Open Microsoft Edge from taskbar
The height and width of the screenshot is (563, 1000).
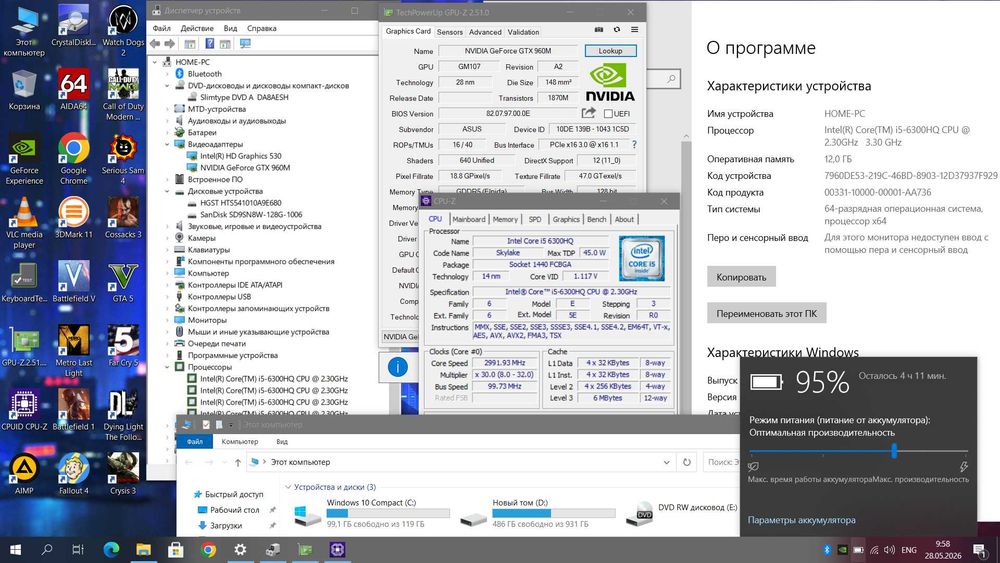111,549
